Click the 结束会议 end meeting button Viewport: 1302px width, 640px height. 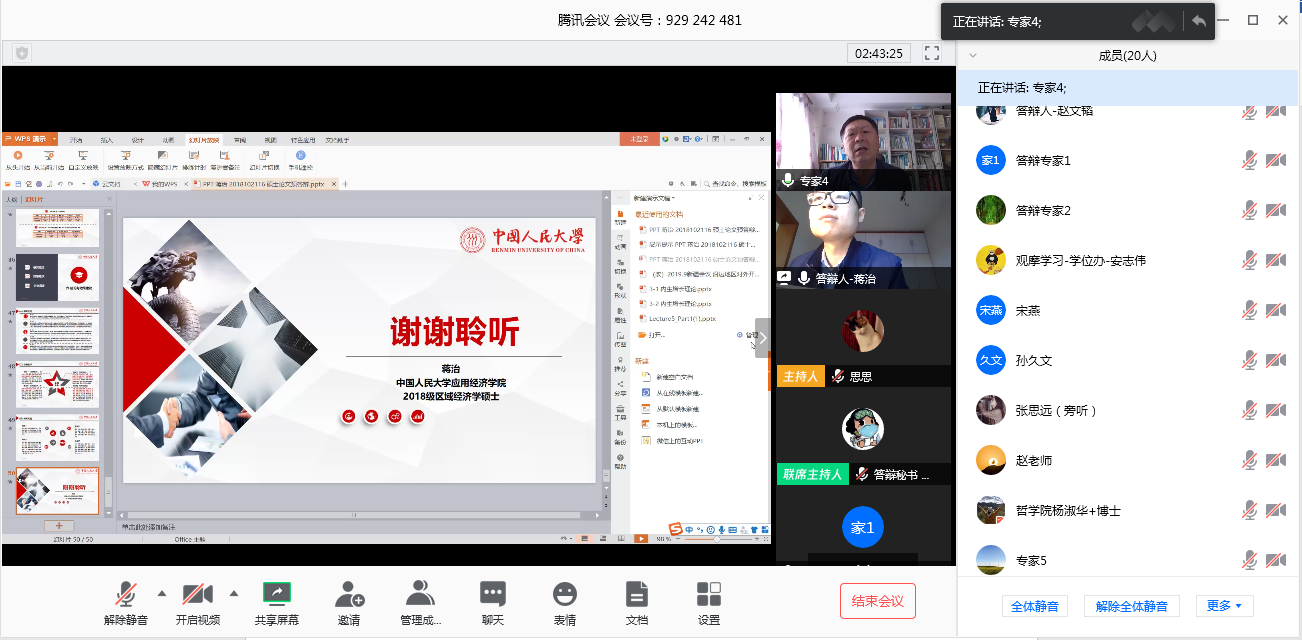877,601
